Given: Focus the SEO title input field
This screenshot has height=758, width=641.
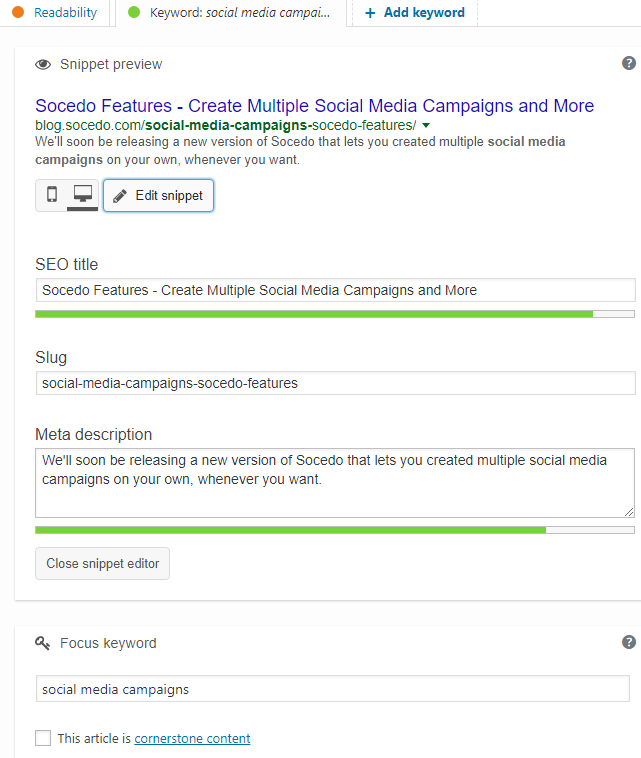Looking at the screenshot, I should coord(335,290).
